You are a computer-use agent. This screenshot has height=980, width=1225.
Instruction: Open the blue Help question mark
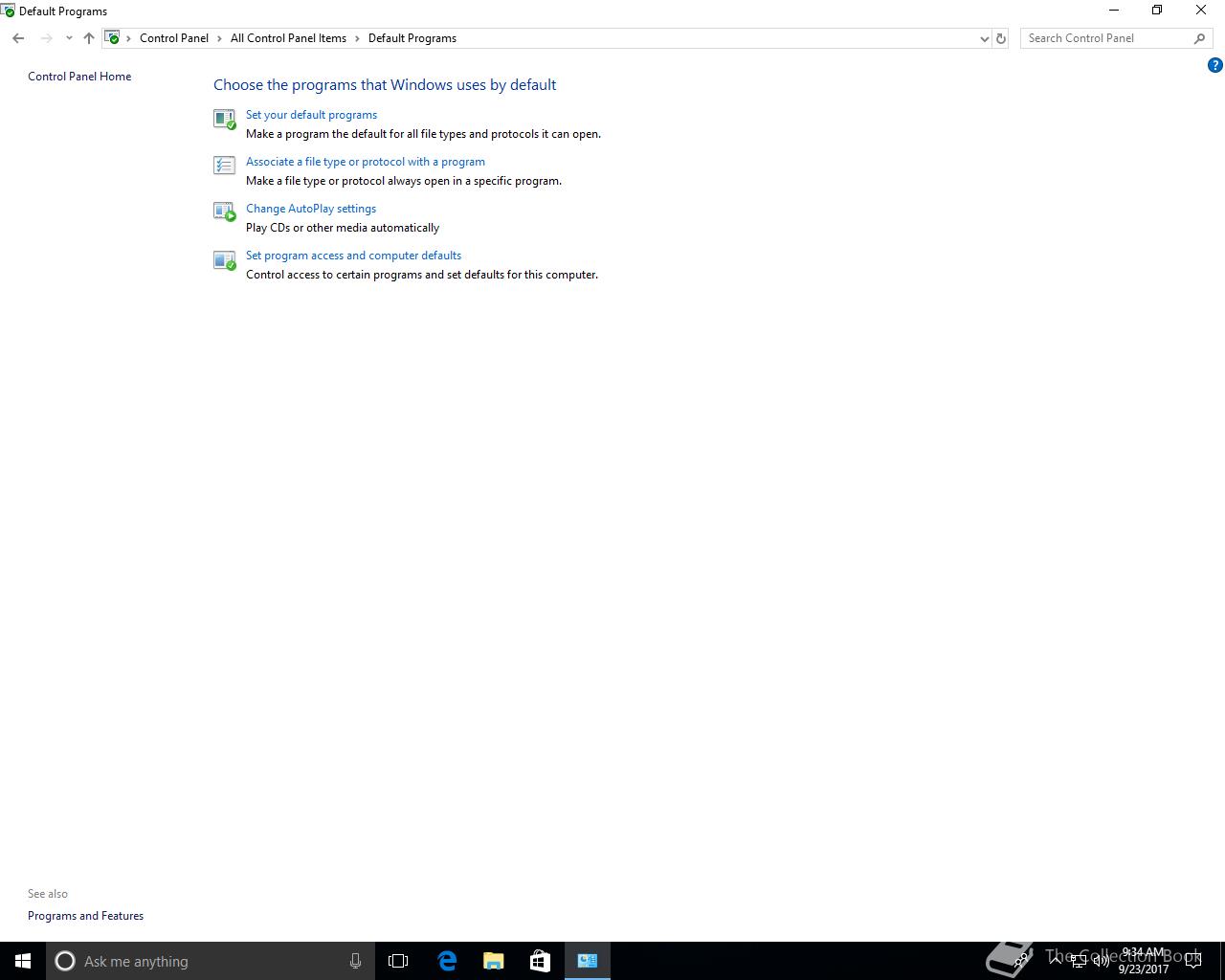click(x=1214, y=65)
